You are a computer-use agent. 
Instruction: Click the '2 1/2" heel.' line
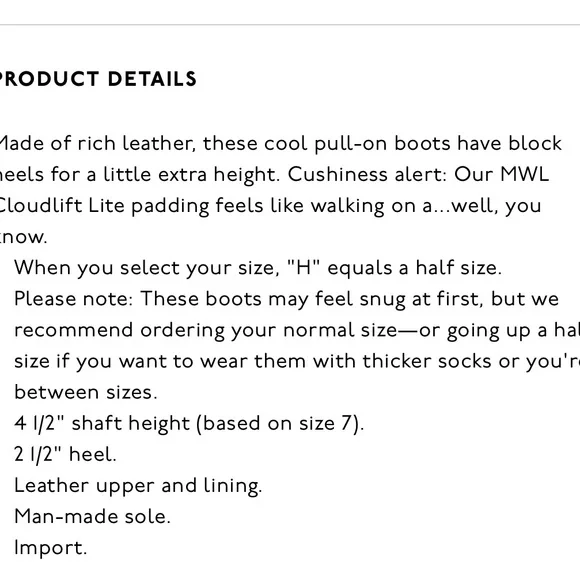pos(65,455)
